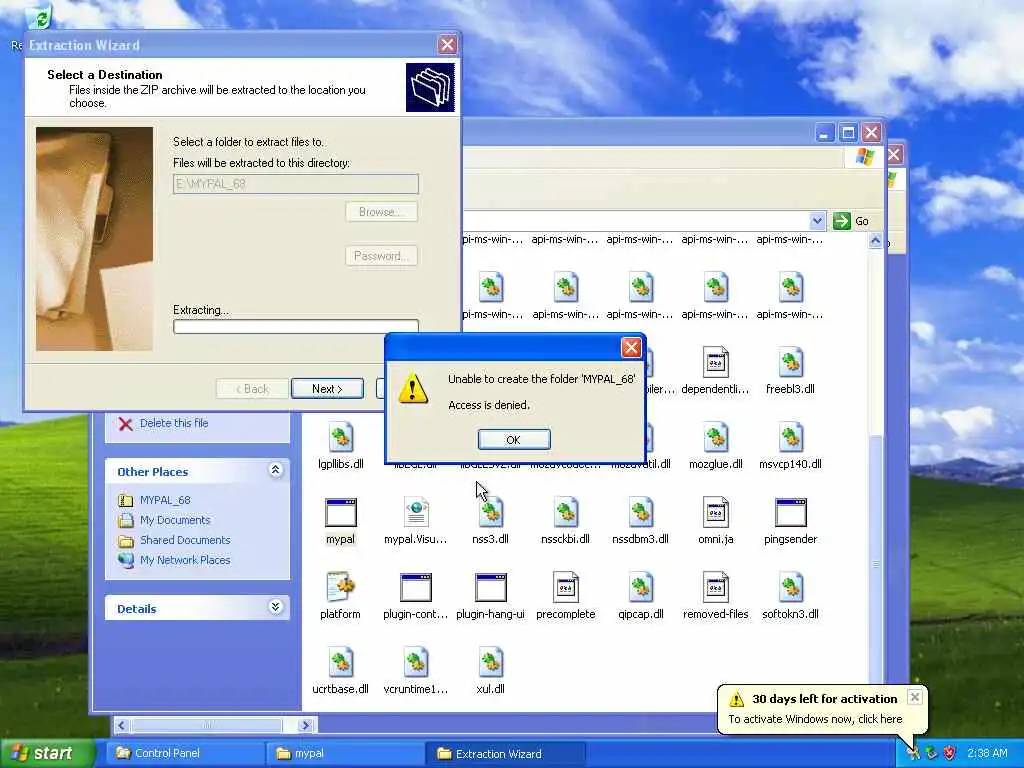
Task: Minimize the mypal explorer window
Action: (x=825, y=133)
